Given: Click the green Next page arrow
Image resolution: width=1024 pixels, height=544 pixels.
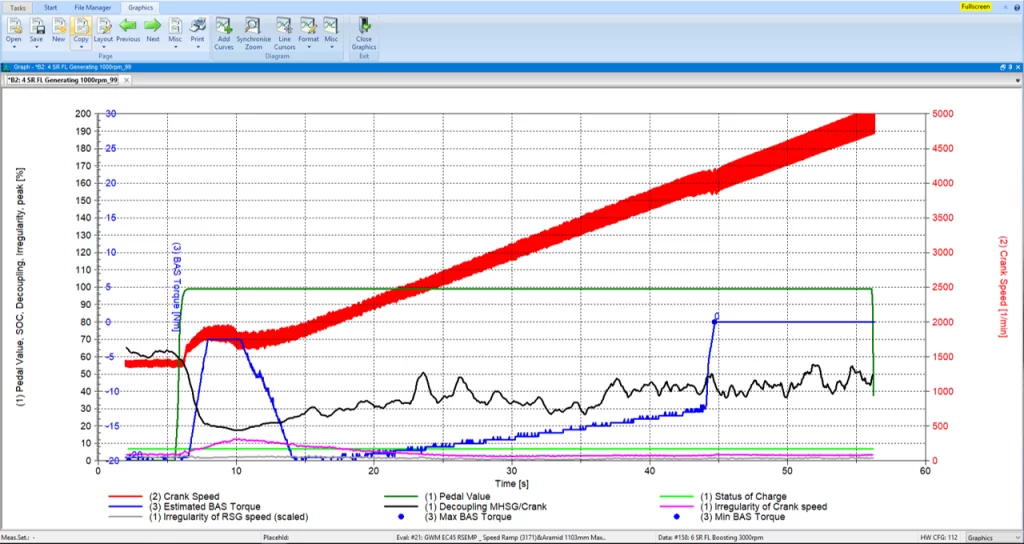Looking at the screenshot, I should click(152, 25).
